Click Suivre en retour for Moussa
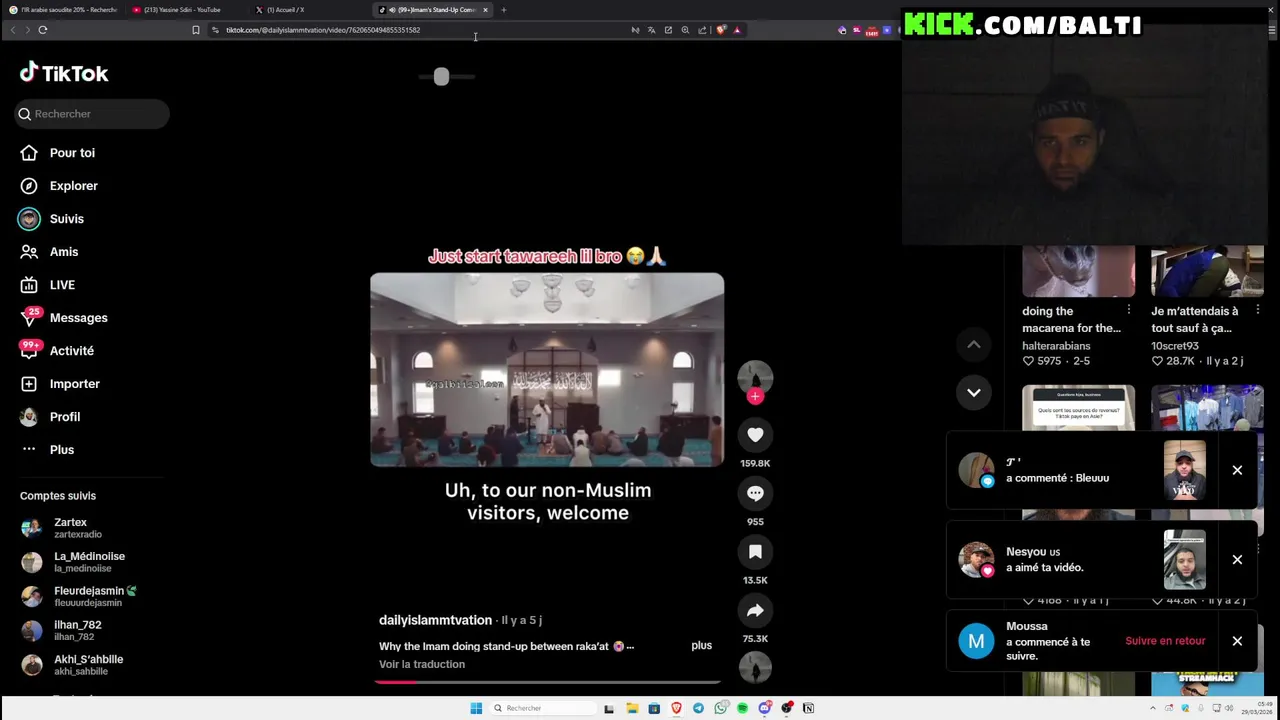This screenshot has width=1280, height=720. 1165,641
